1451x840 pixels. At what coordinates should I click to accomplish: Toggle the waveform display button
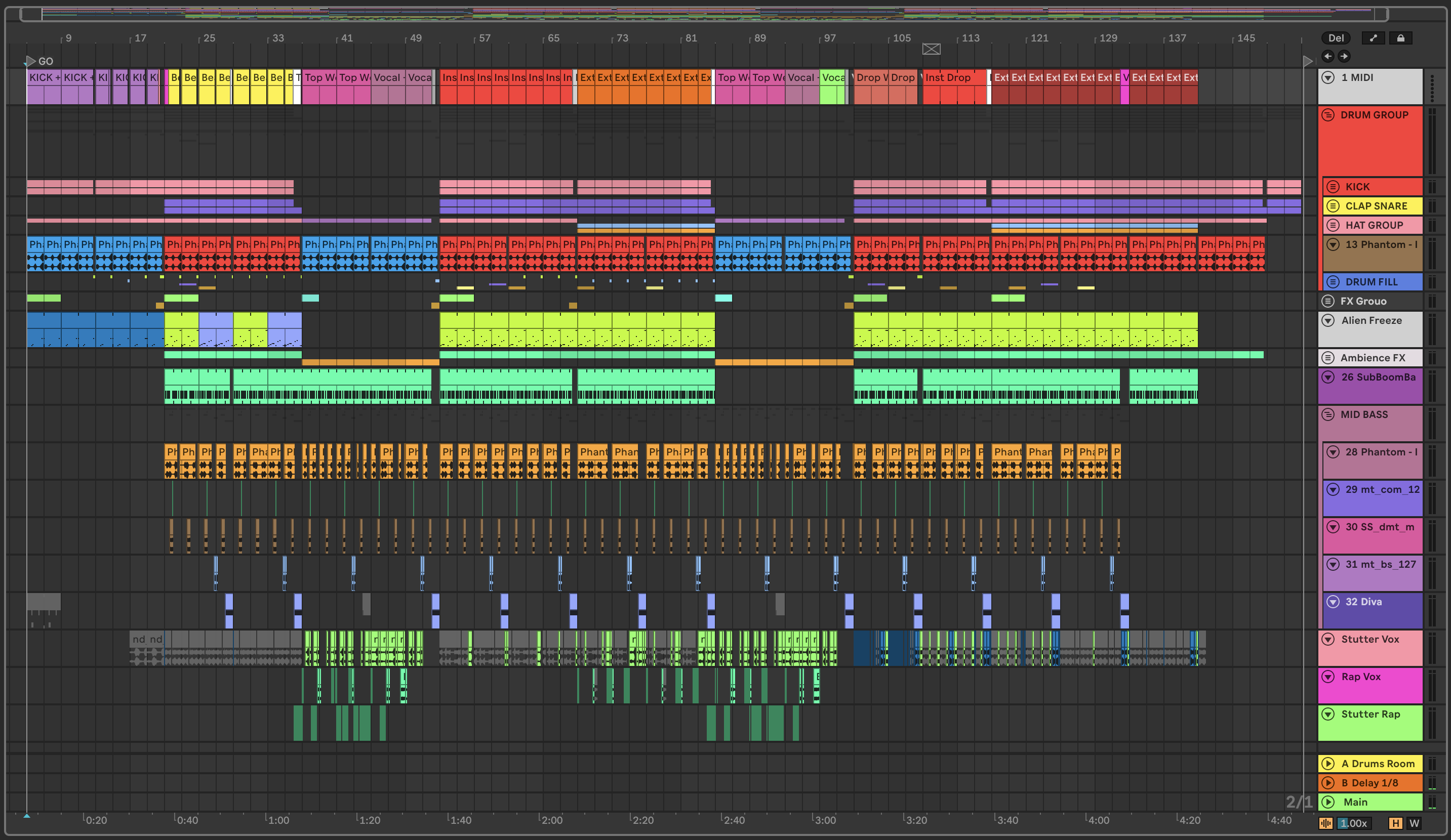1325,823
